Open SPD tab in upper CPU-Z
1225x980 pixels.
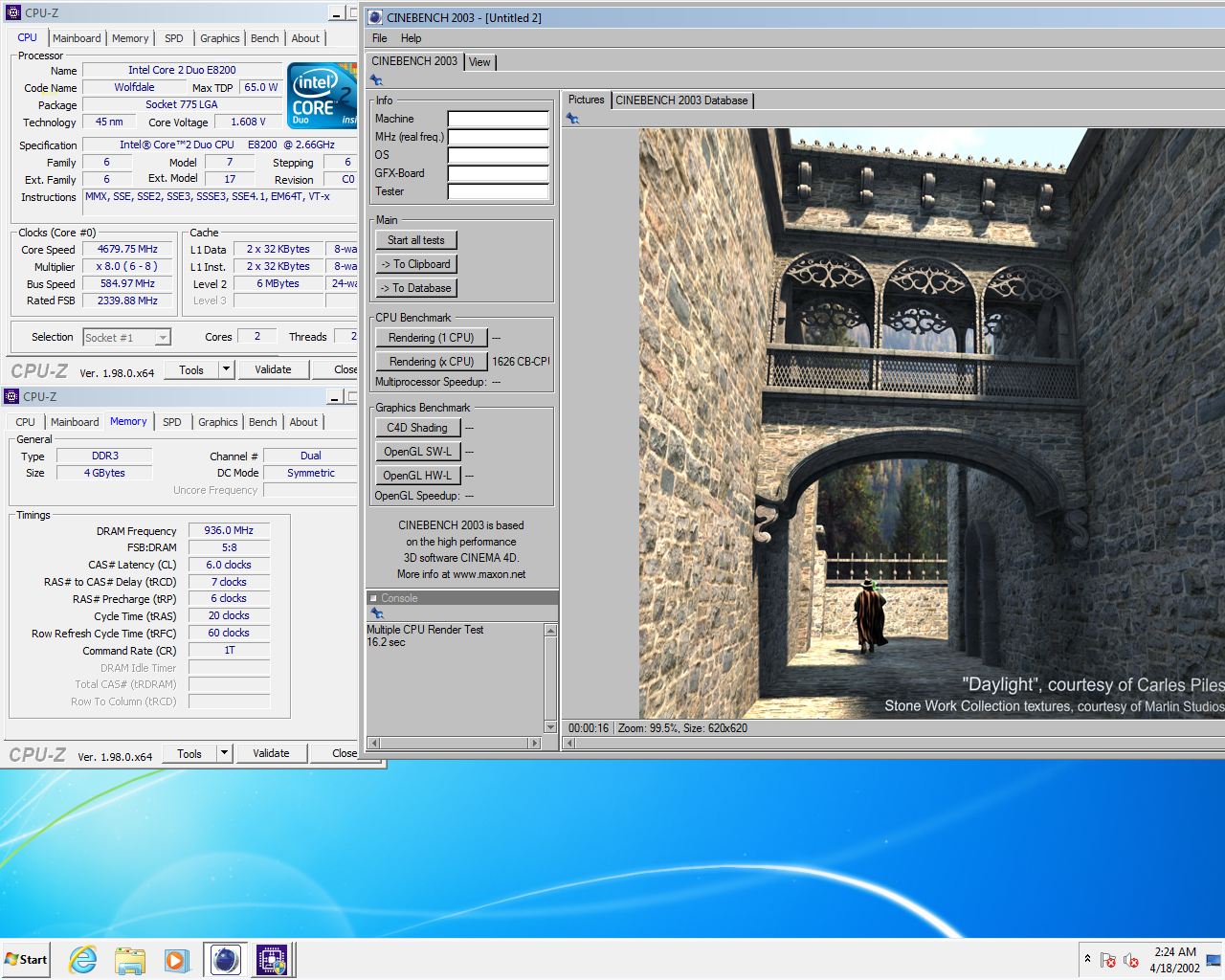coord(173,38)
